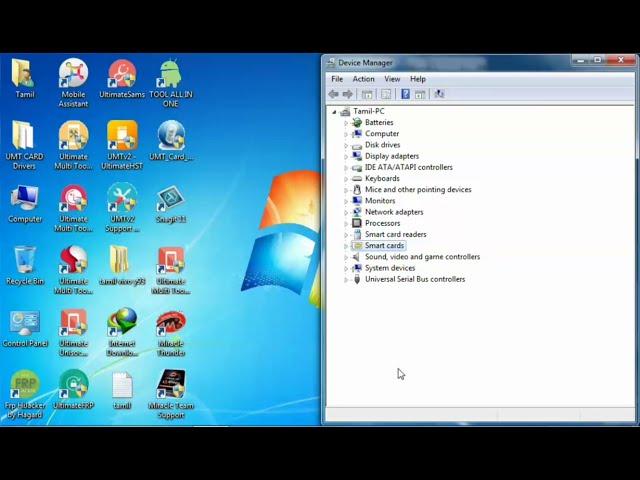640x480 pixels.
Task: Select Mice and other pointing devices
Action: click(418, 189)
